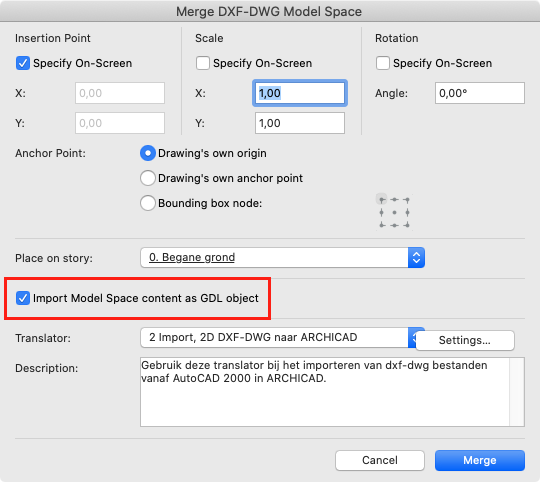This screenshot has height=482, width=540.
Task: Choose Drawing's own anchor point option
Action: pos(148,178)
